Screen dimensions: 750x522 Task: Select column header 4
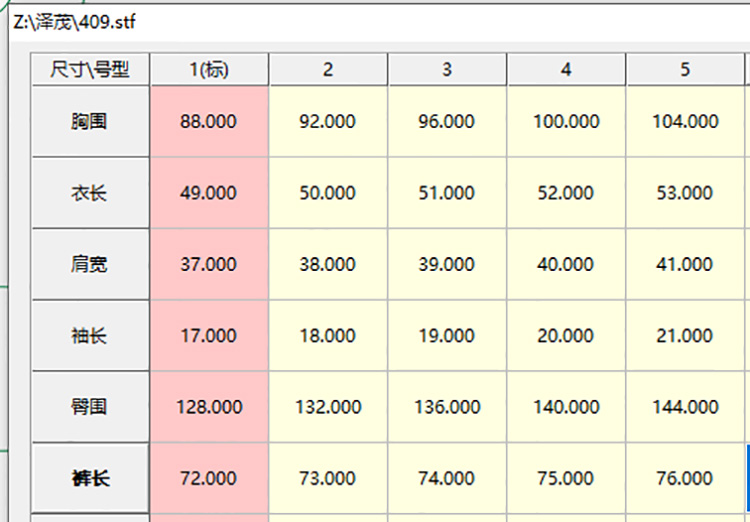[566, 69]
